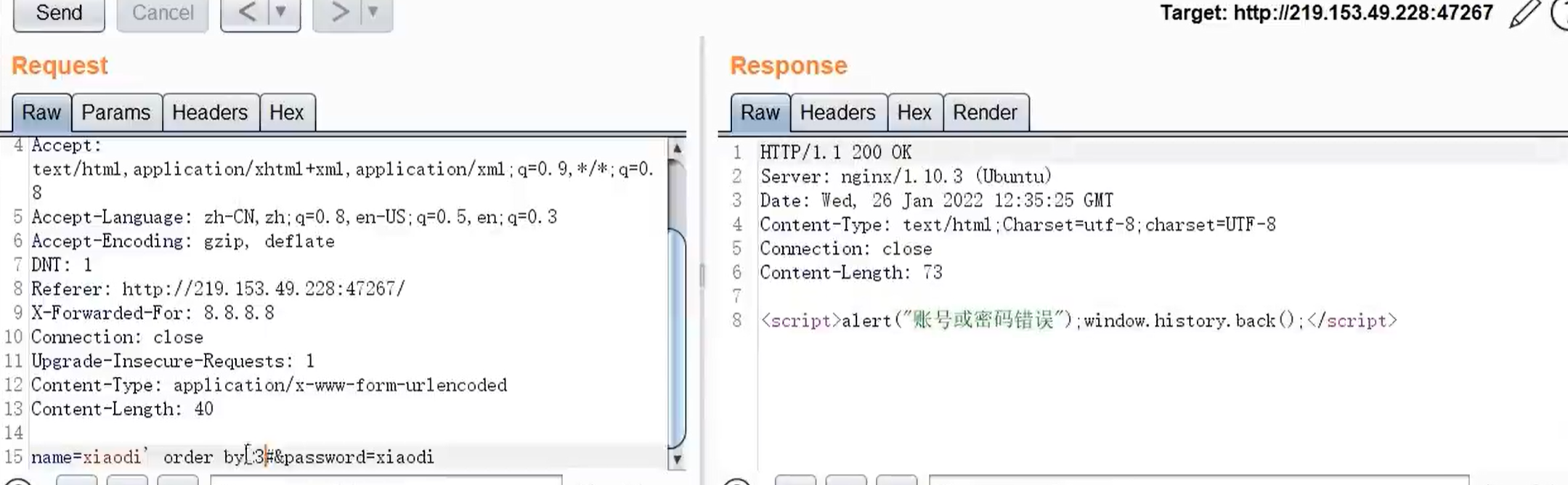The image size is (1568, 485).
Task: Click the response script alert line
Action: coord(1078,320)
